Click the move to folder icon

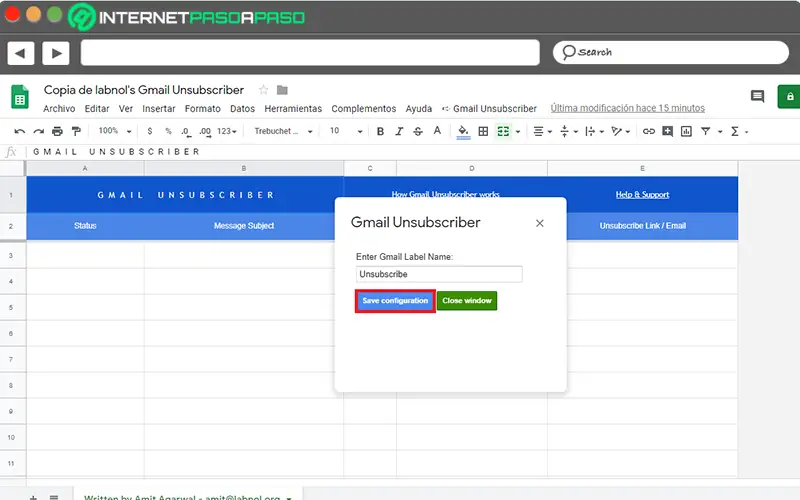[282, 90]
